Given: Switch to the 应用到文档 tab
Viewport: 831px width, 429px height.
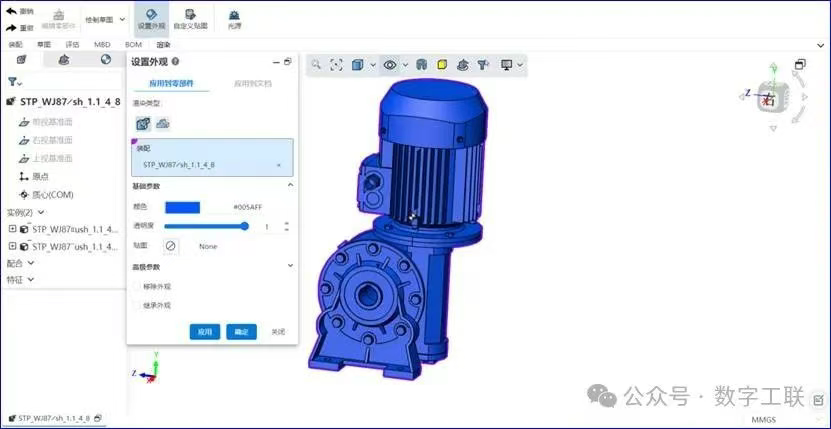Looking at the screenshot, I should coord(253,84).
